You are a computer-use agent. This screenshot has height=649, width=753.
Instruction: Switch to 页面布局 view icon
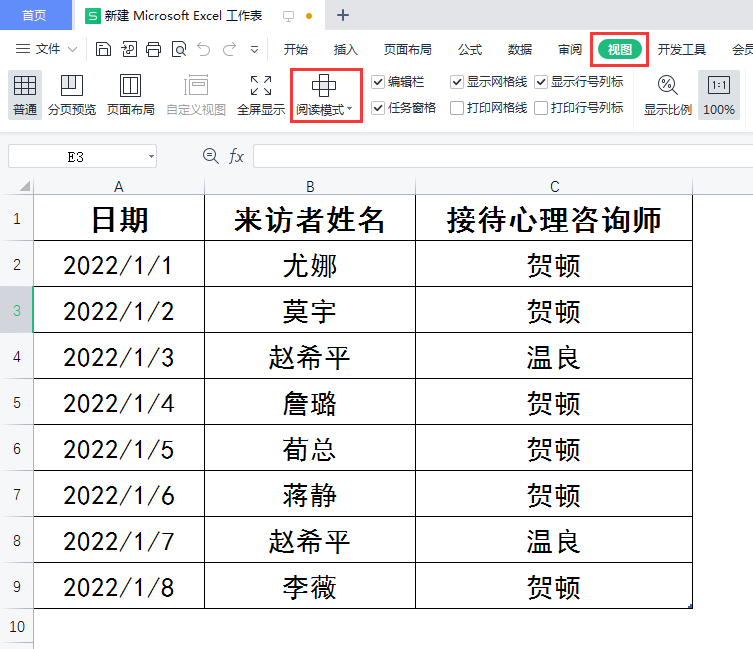pyautogui.click(x=131, y=95)
